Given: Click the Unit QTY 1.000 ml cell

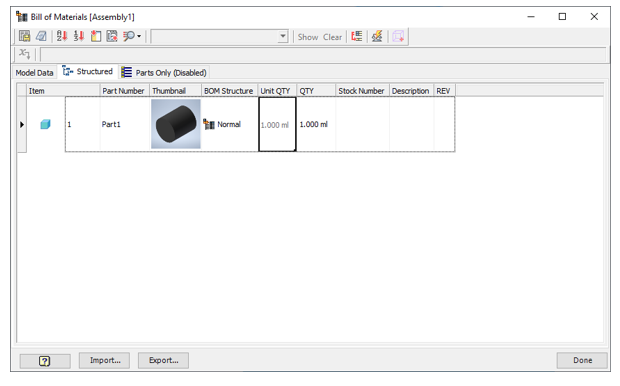Looking at the screenshot, I should coord(277,125).
